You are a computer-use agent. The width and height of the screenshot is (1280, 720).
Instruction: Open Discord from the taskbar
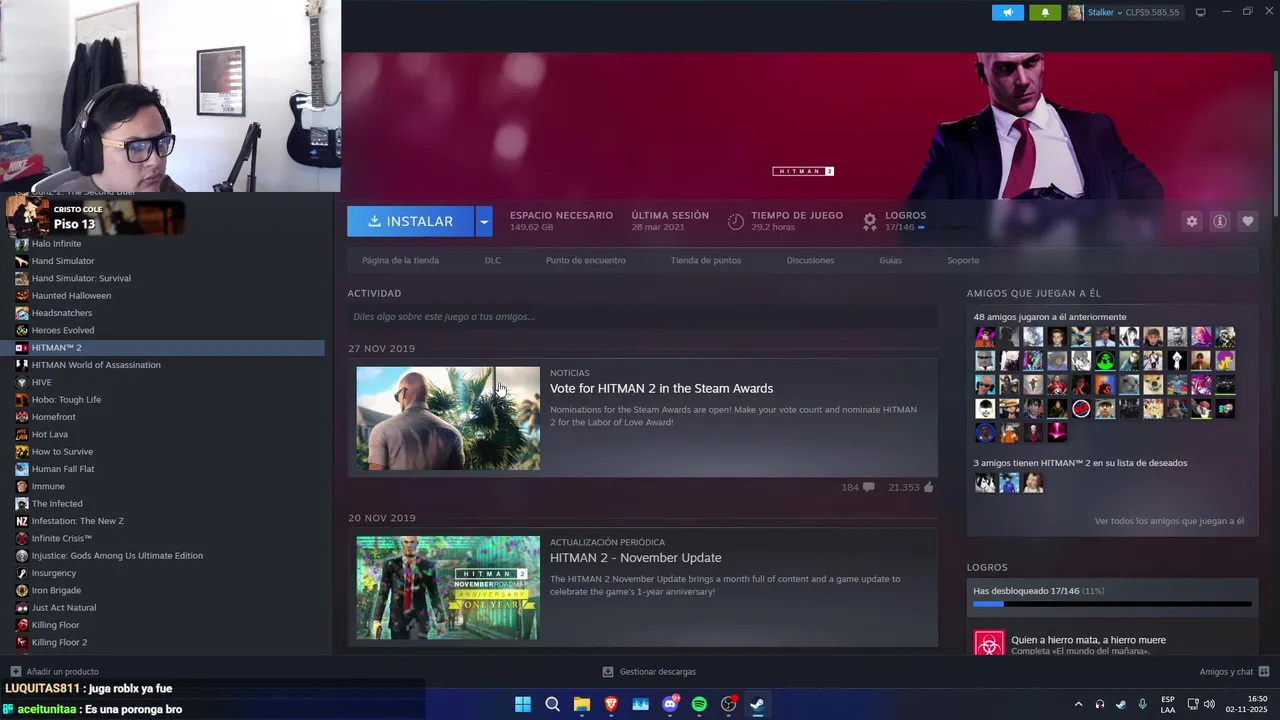click(670, 704)
